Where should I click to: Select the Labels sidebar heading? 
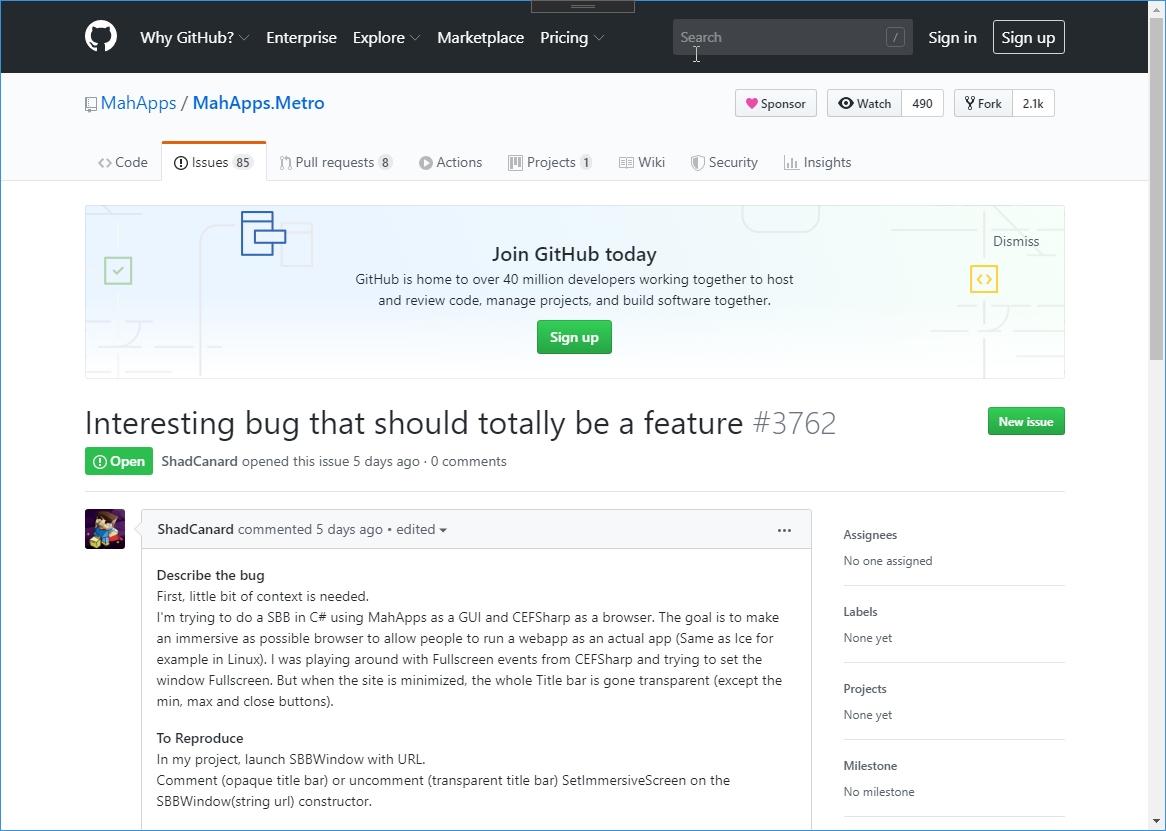860,612
